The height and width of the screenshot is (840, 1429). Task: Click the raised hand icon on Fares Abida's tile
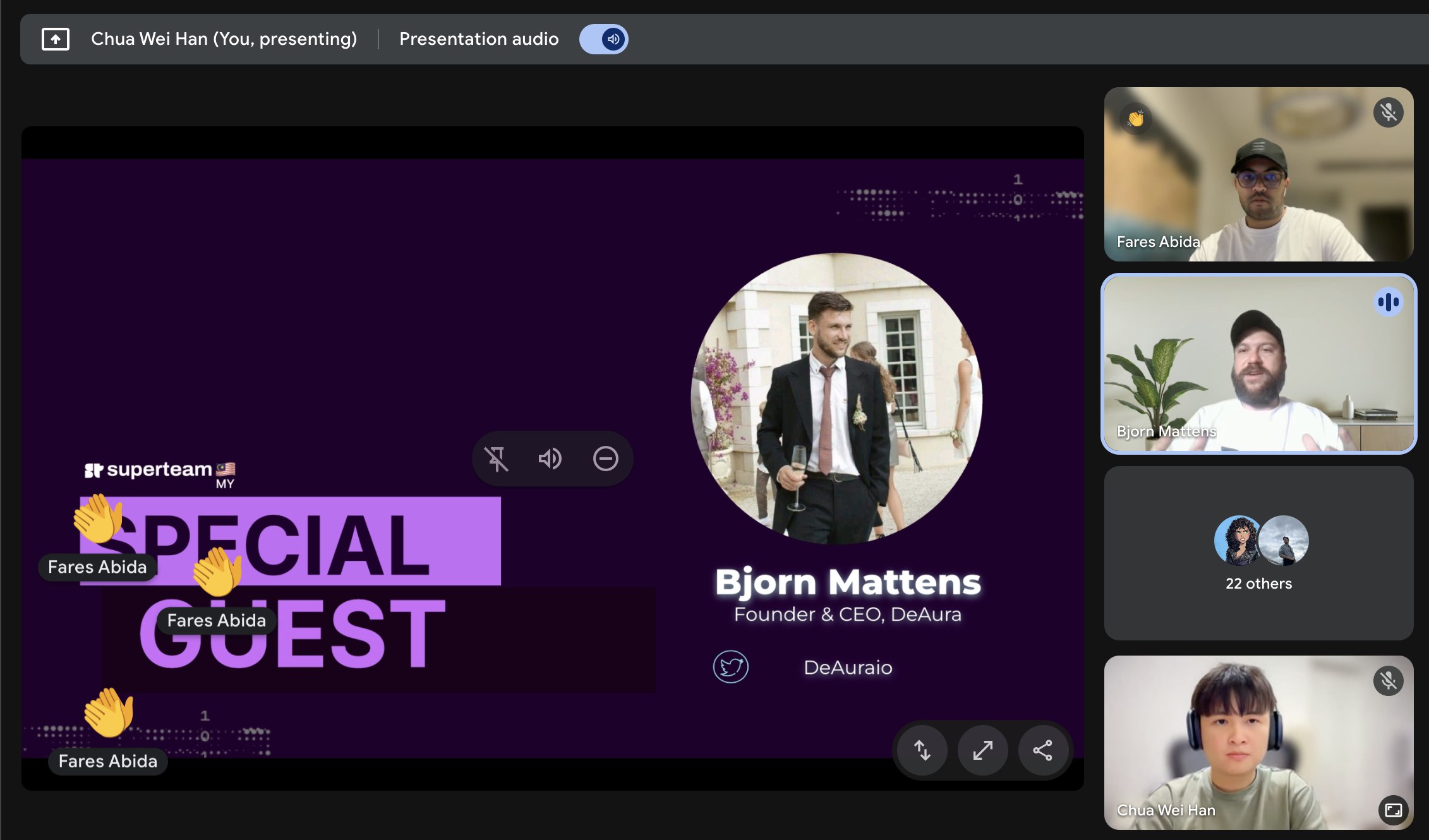pos(1135,118)
